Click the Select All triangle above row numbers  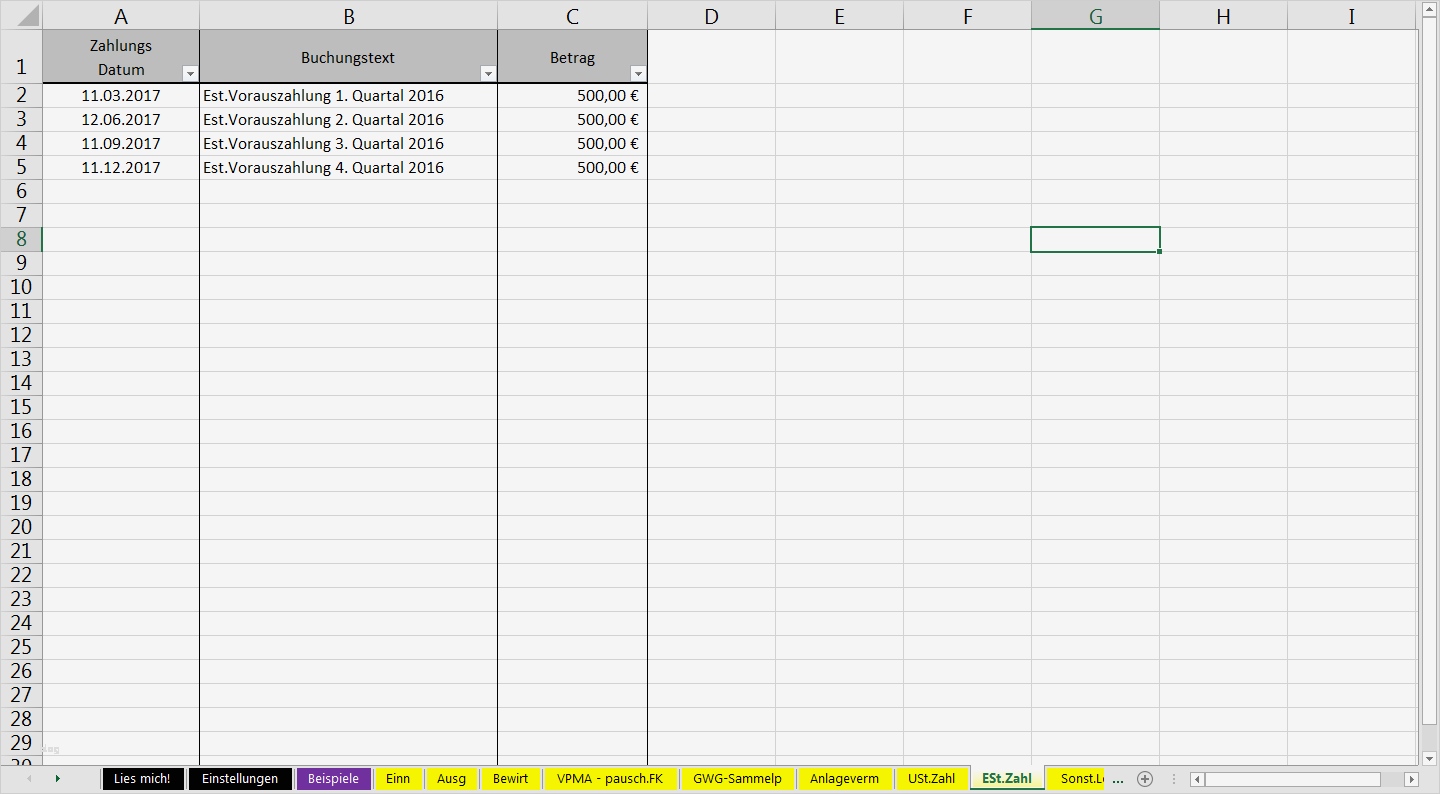pos(21,15)
